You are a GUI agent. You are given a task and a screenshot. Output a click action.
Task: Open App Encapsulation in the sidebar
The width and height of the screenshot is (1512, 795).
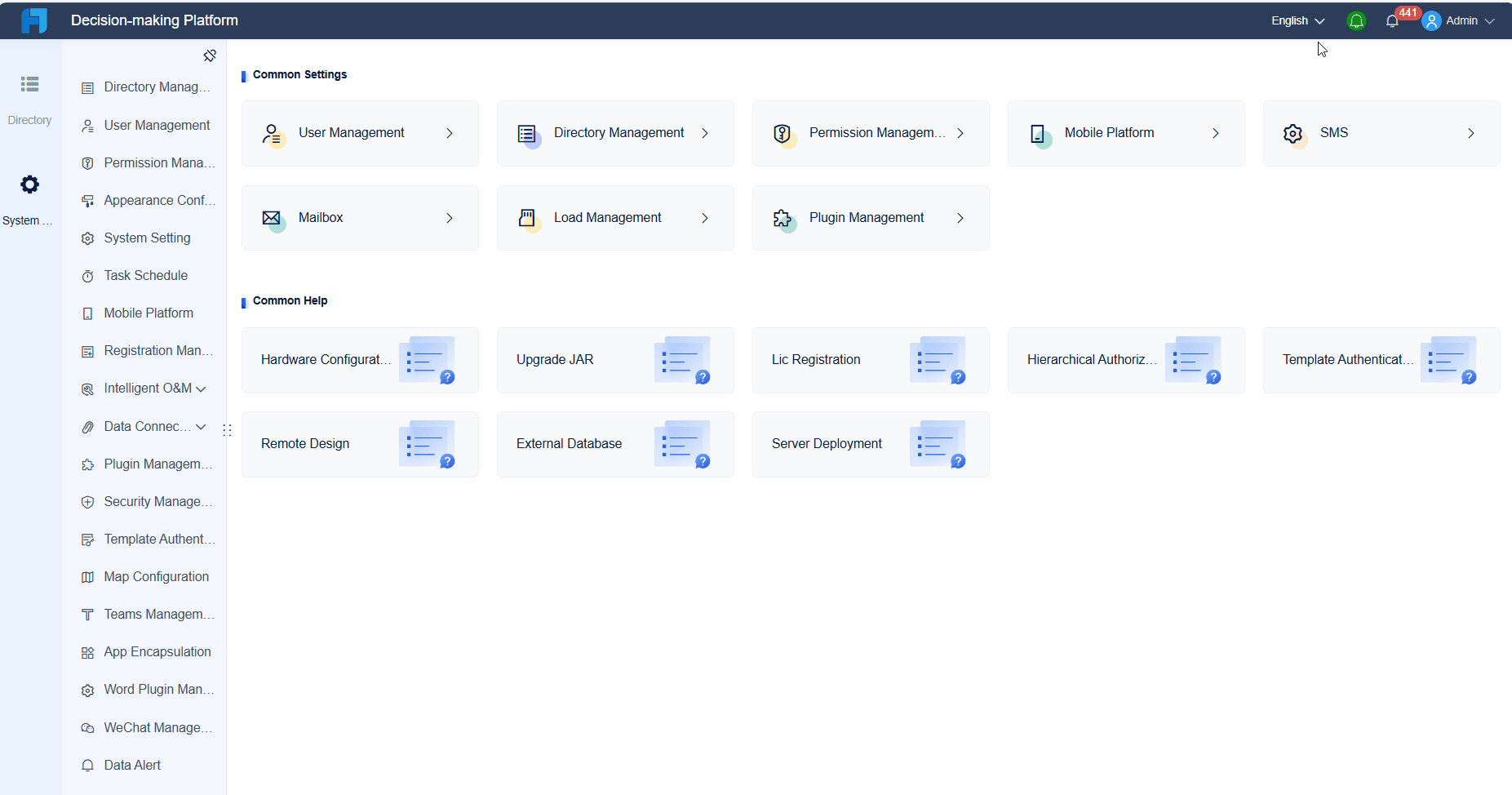(157, 651)
